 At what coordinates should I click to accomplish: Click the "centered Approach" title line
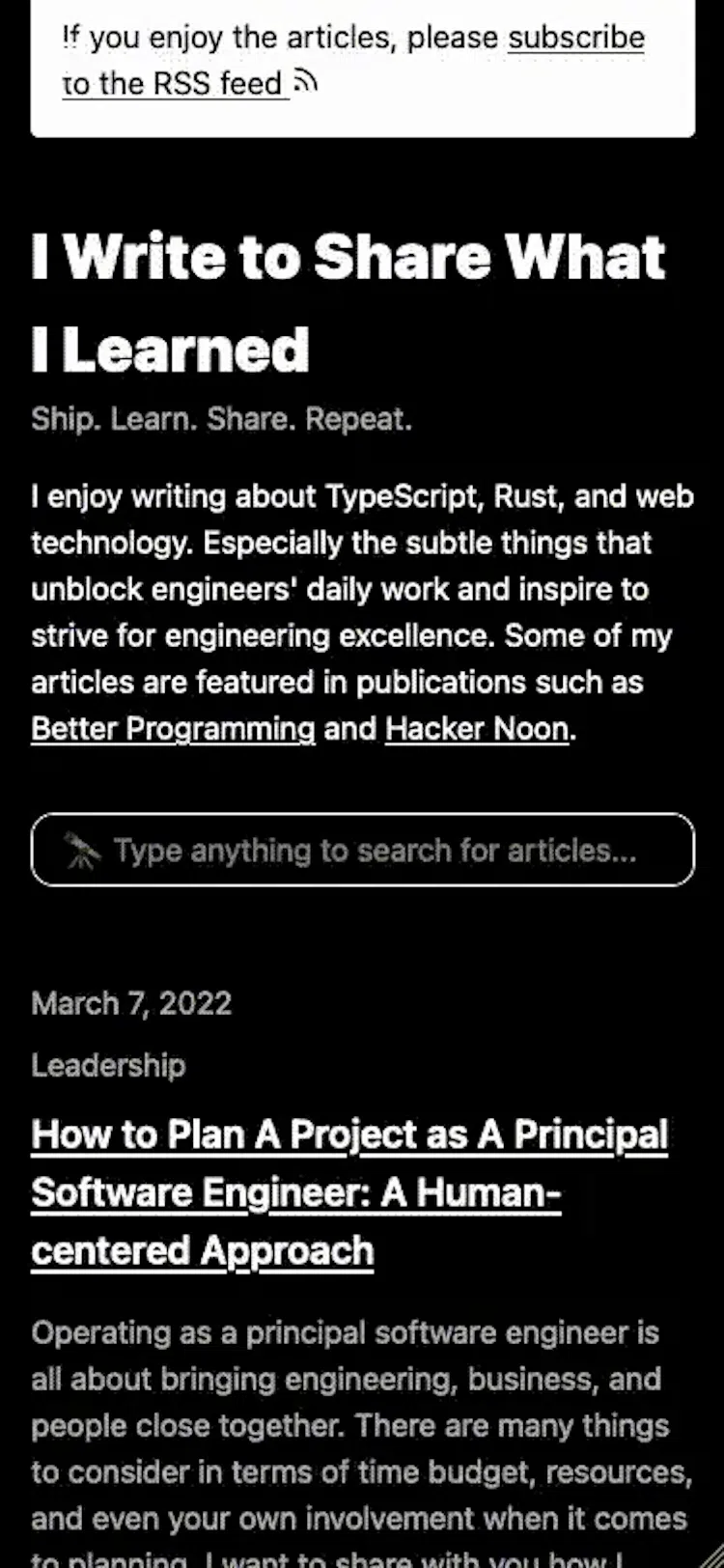pyautogui.click(x=202, y=1250)
